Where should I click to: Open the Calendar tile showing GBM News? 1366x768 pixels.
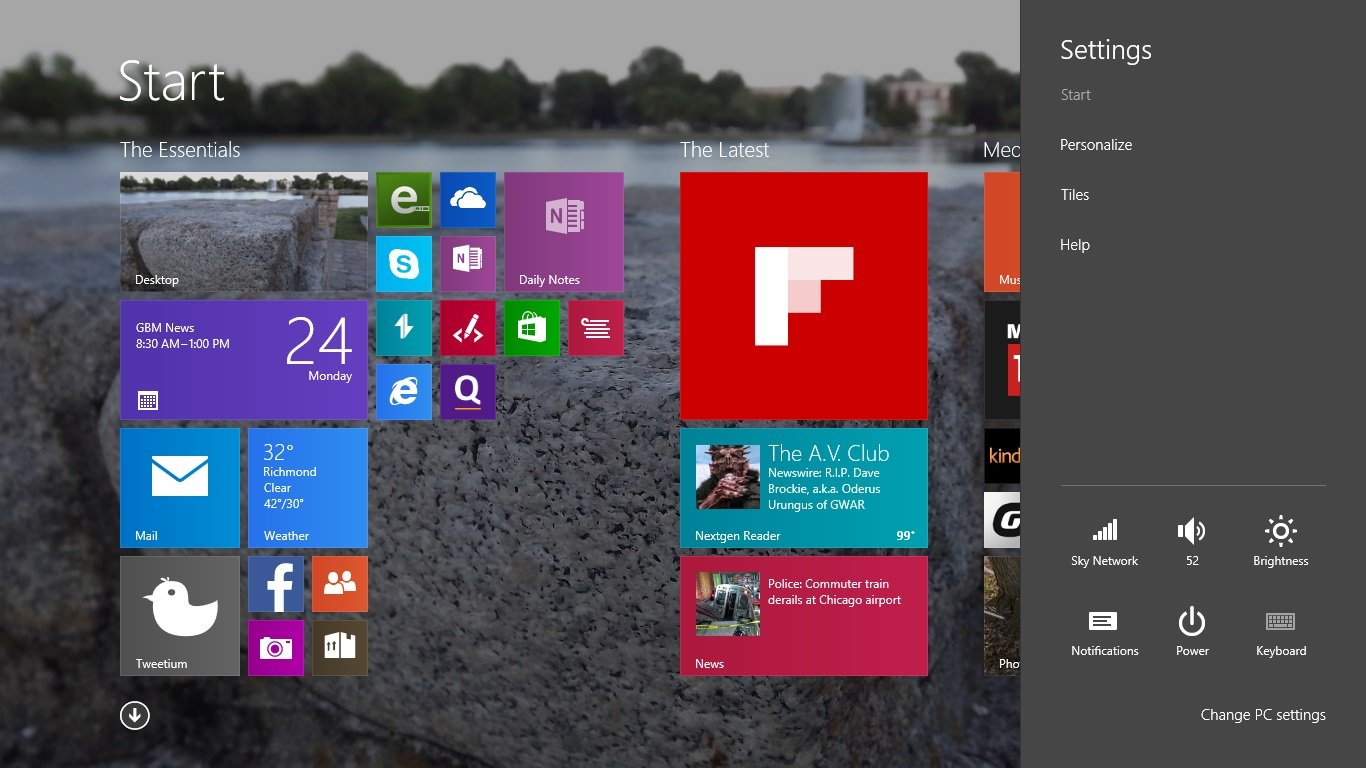[x=244, y=360]
